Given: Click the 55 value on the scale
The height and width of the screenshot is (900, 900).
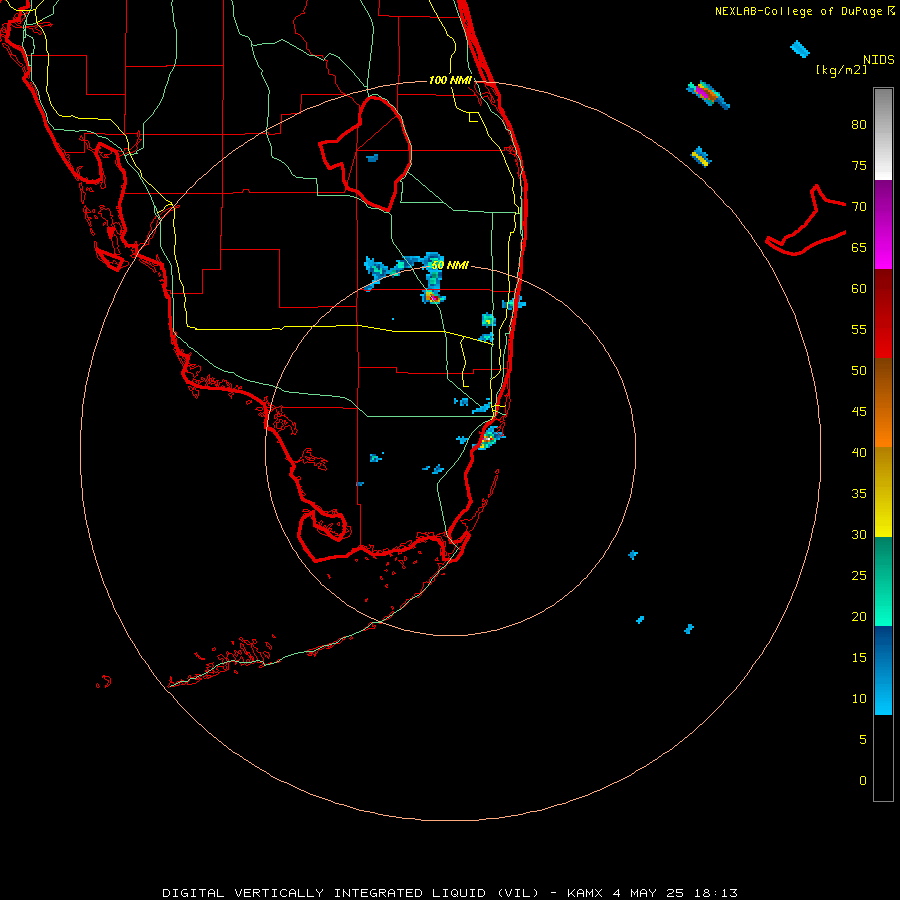Looking at the screenshot, I should [x=859, y=329].
